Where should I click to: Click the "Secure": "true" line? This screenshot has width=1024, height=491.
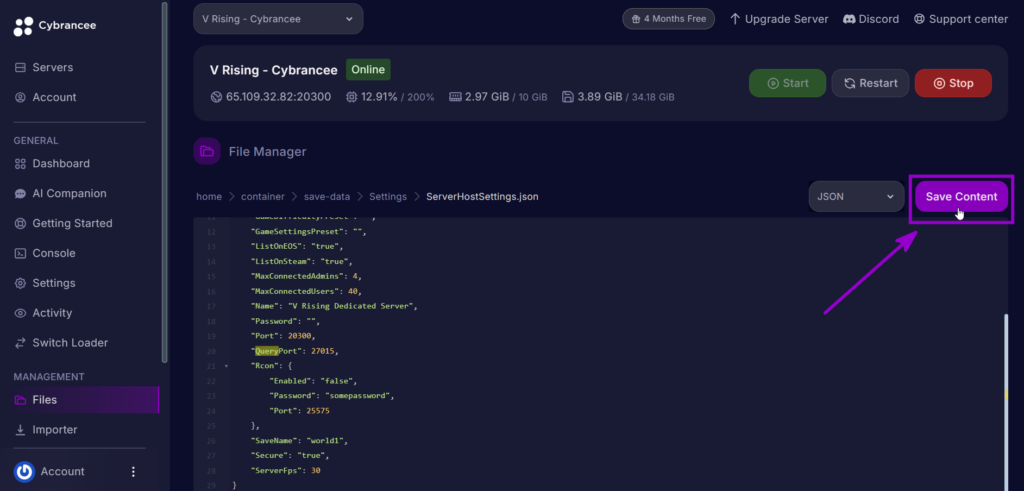291,456
